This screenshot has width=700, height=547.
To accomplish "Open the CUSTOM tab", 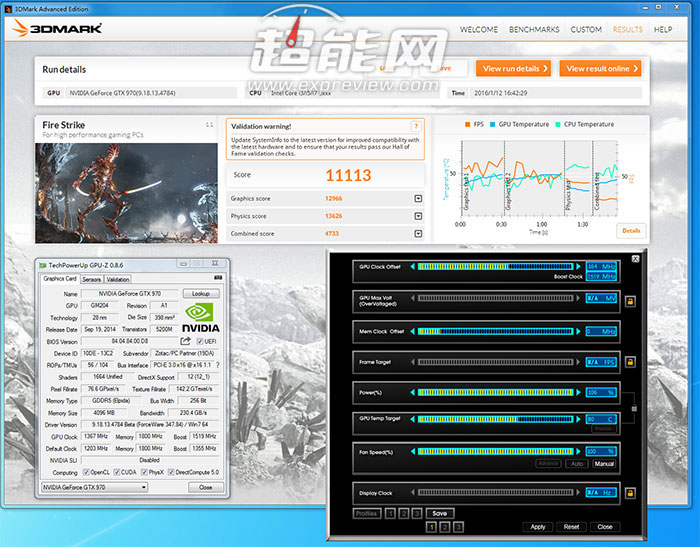I will click(586, 29).
